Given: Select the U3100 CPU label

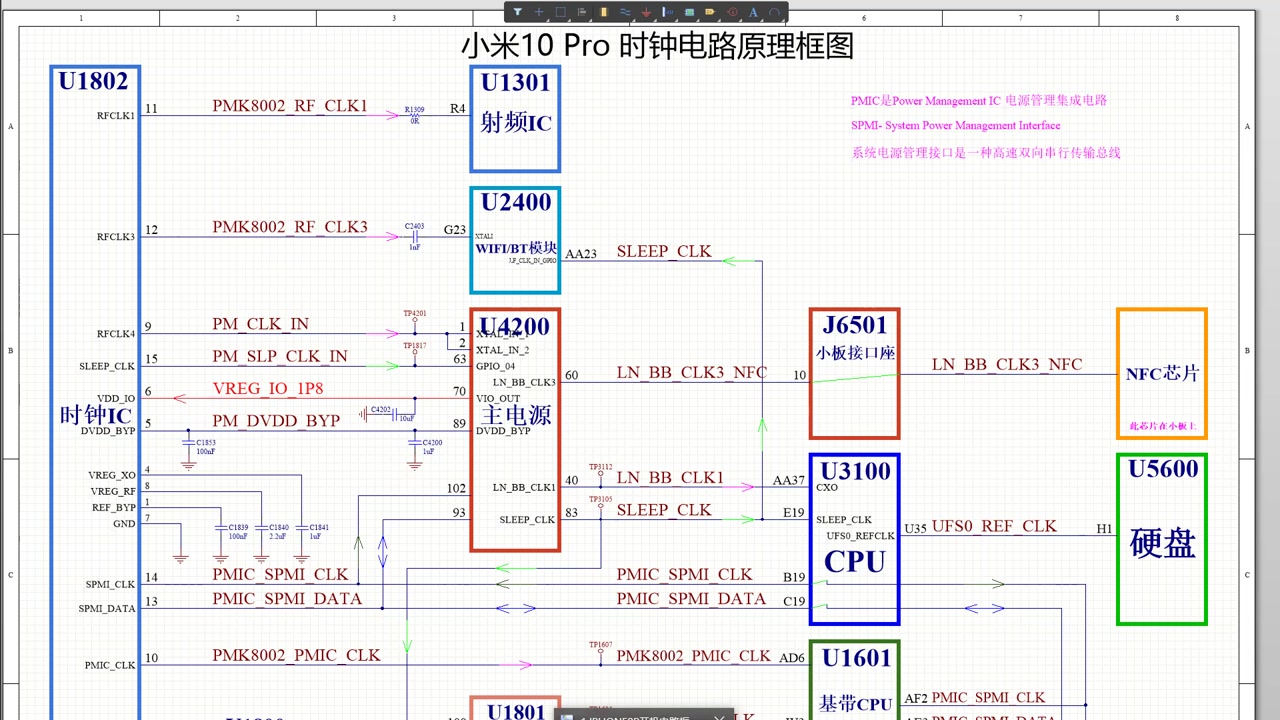Looking at the screenshot, I should [x=855, y=561].
